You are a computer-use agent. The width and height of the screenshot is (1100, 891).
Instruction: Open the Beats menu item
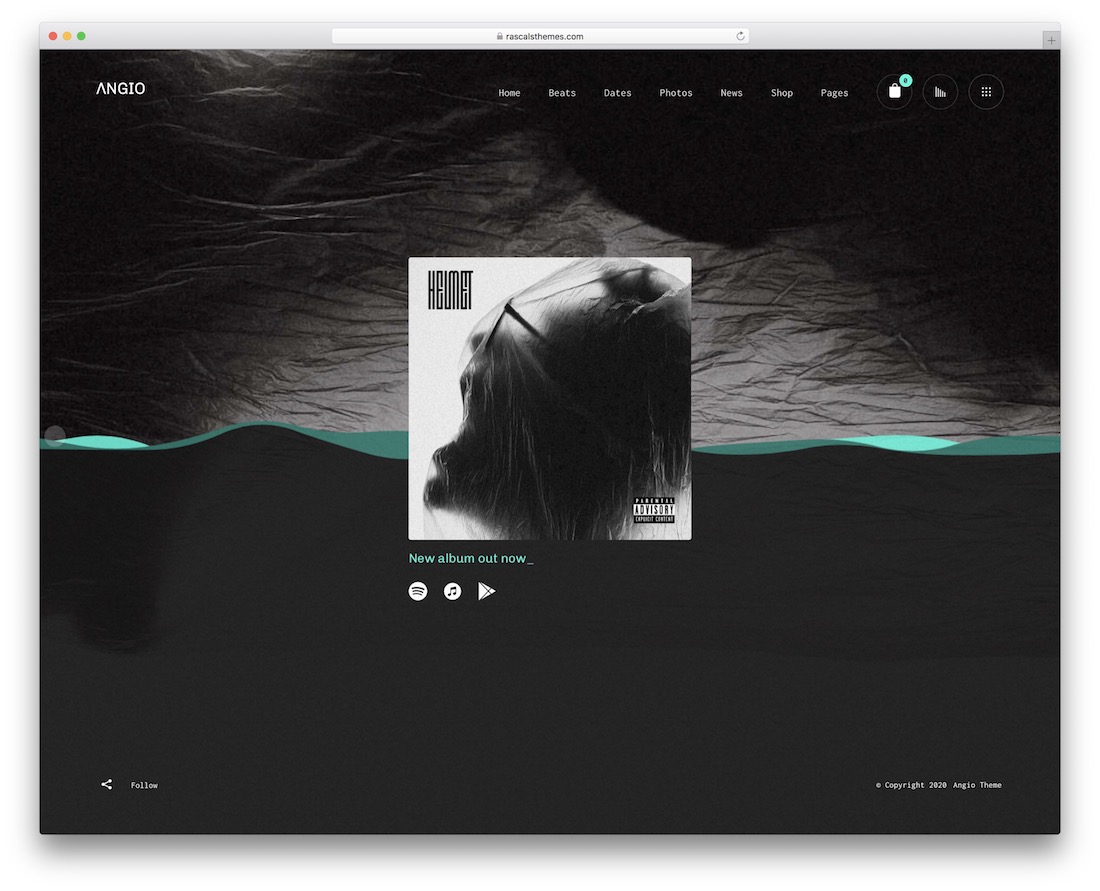[x=562, y=93]
